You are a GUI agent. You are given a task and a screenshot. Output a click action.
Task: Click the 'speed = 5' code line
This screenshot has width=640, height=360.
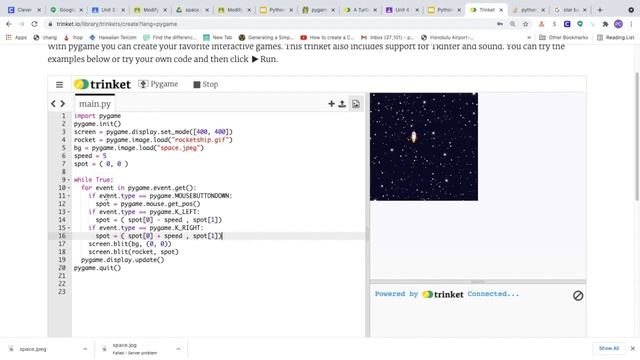coord(90,156)
